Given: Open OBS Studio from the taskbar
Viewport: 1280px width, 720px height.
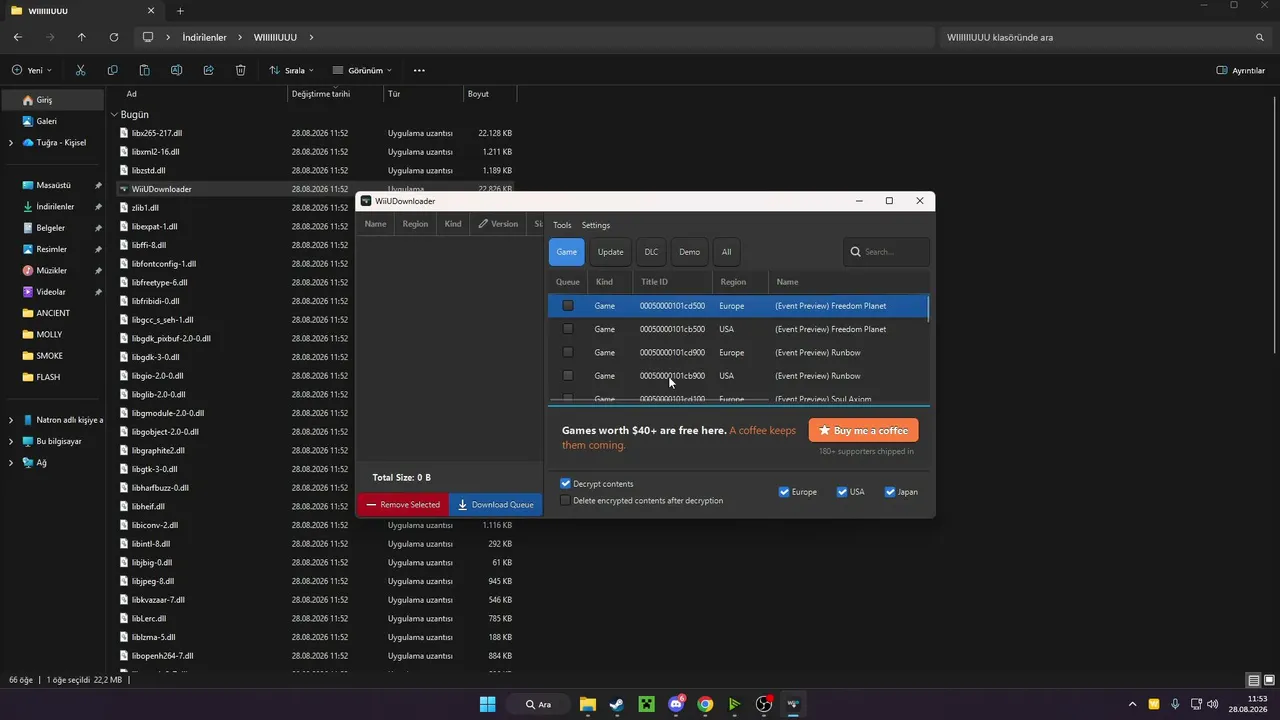Looking at the screenshot, I should point(764,704).
